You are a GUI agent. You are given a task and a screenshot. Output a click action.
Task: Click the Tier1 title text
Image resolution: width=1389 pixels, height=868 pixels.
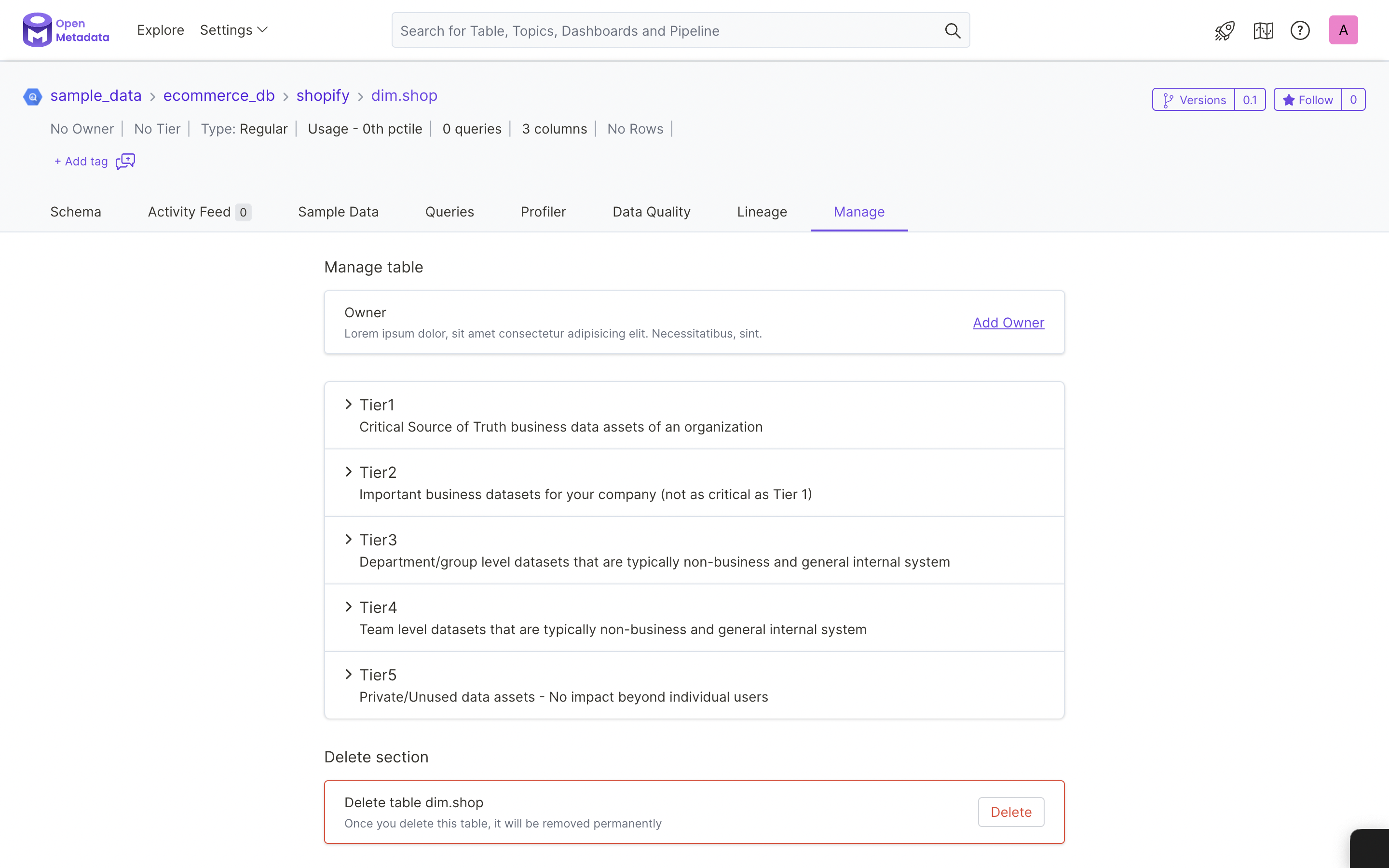pyautogui.click(x=377, y=405)
